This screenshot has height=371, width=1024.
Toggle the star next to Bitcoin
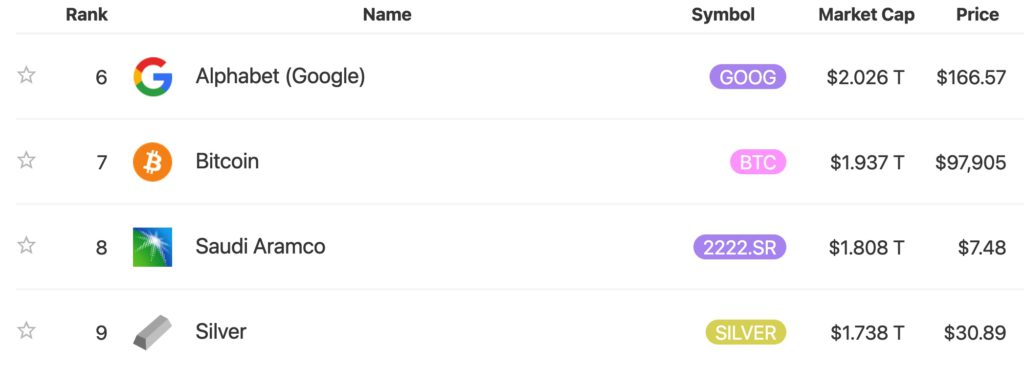tap(26, 160)
